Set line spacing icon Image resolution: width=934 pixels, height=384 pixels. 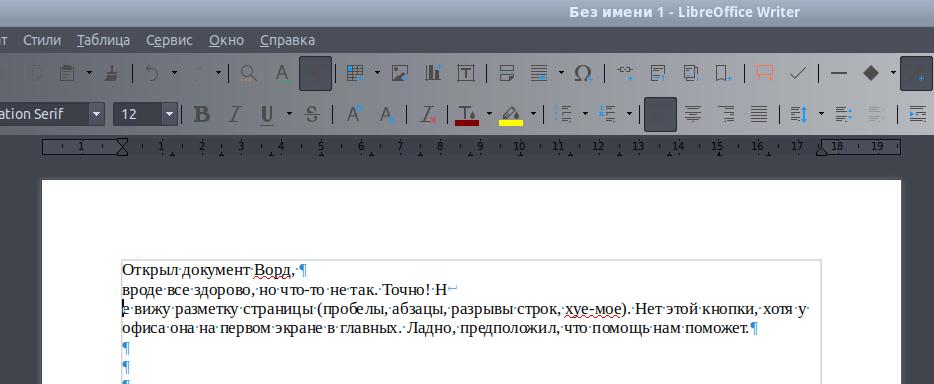pos(799,114)
